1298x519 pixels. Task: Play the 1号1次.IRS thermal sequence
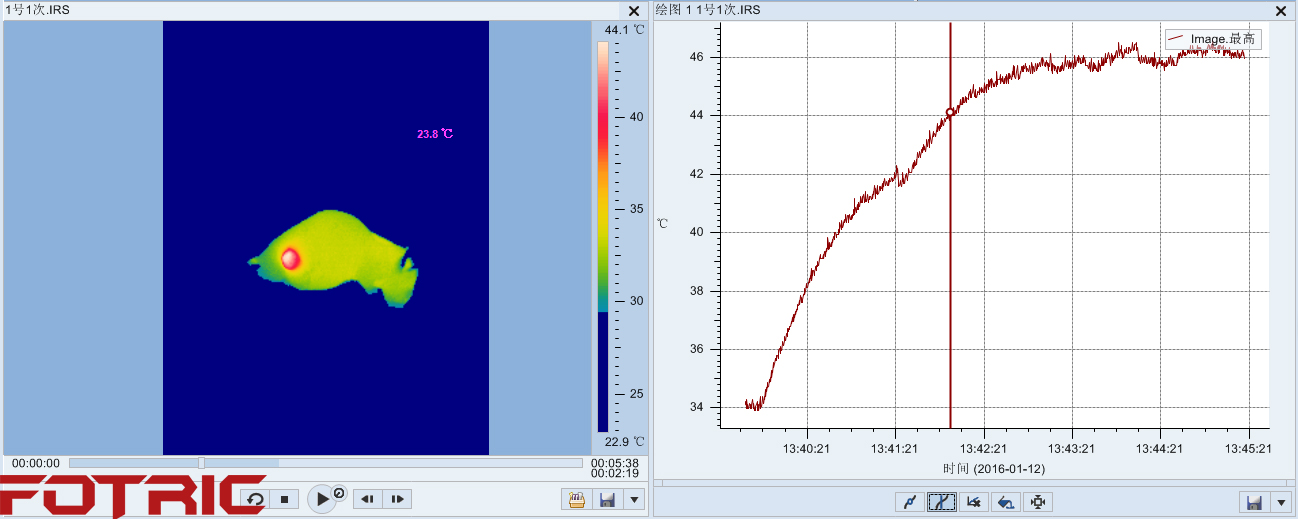[321, 498]
